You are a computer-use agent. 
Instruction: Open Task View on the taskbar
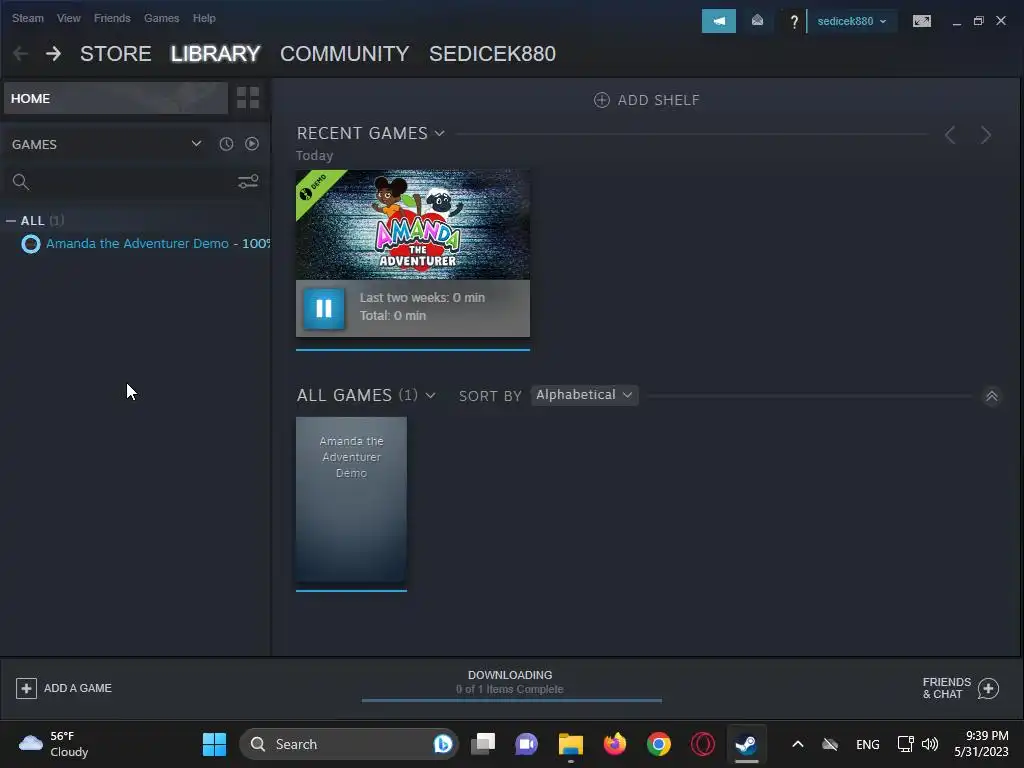[x=483, y=744]
